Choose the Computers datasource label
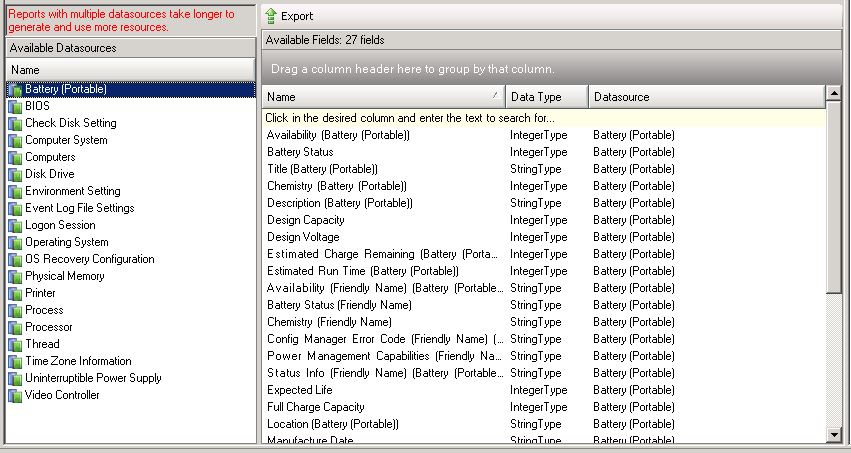The image size is (851, 453). pyautogui.click(x=50, y=157)
